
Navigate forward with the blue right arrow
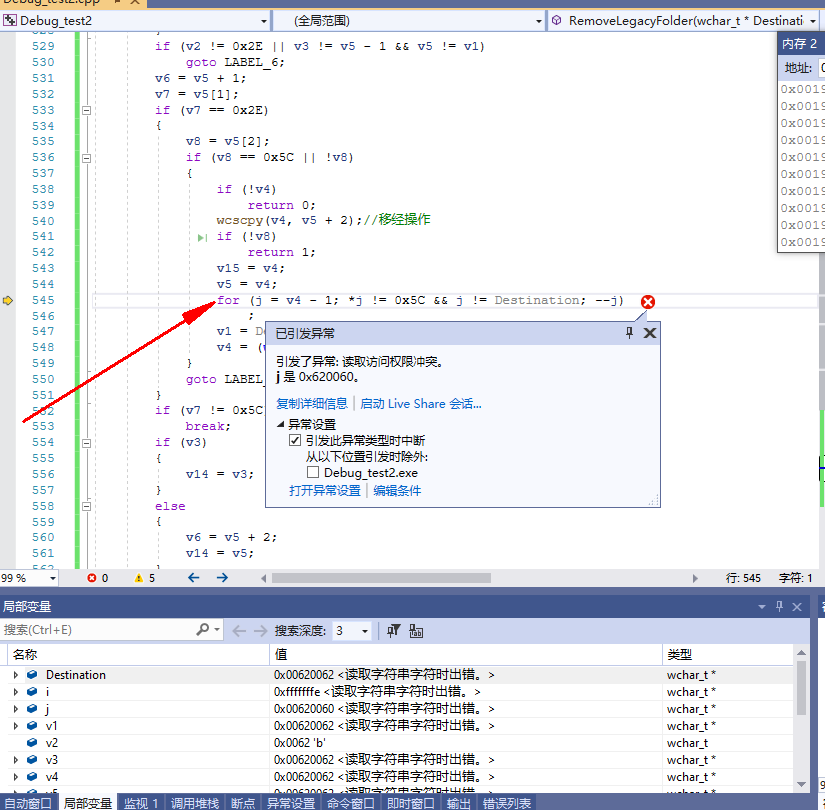[222, 578]
